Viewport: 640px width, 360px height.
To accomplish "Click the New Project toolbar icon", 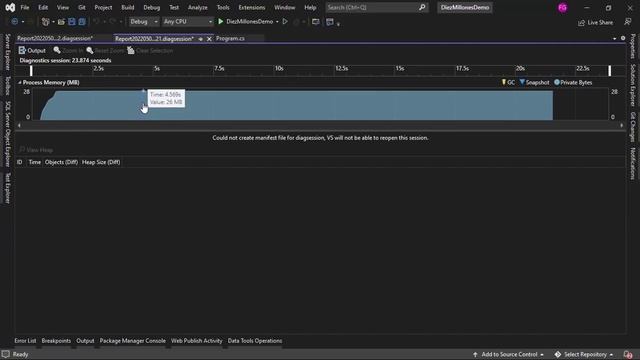I will click(45, 22).
